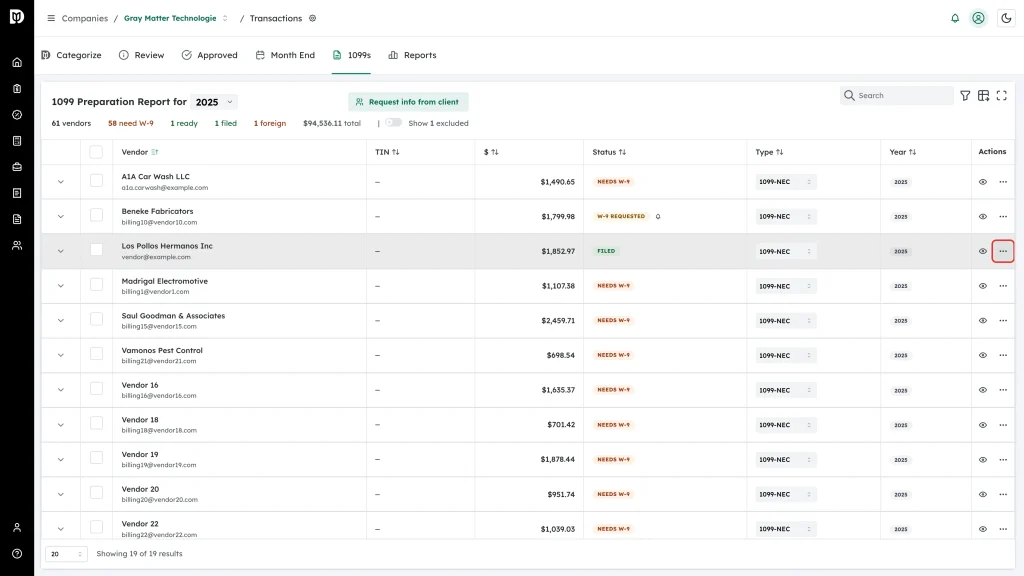Sort by TIN column

coord(396,152)
